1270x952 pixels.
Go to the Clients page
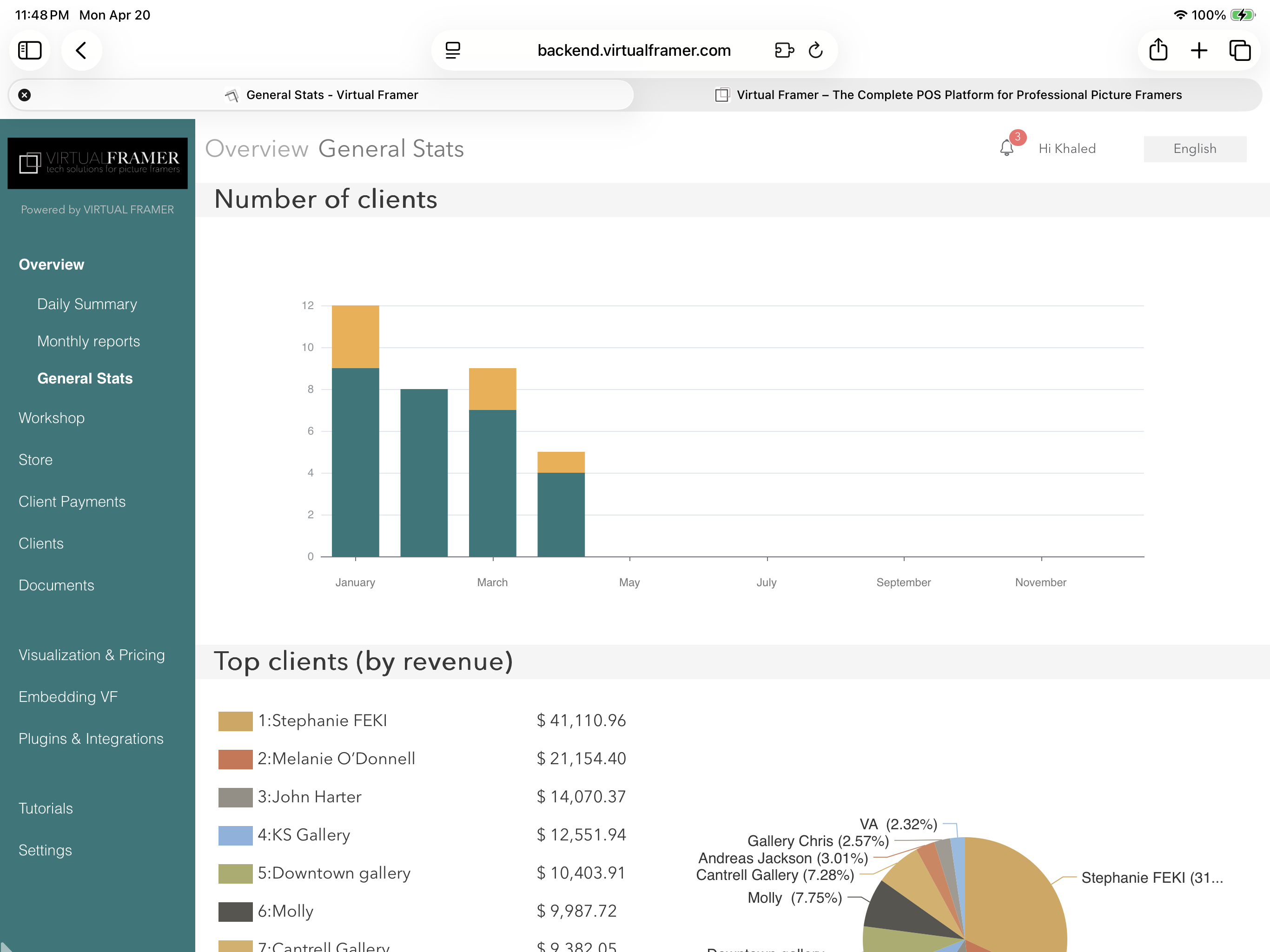(x=41, y=544)
